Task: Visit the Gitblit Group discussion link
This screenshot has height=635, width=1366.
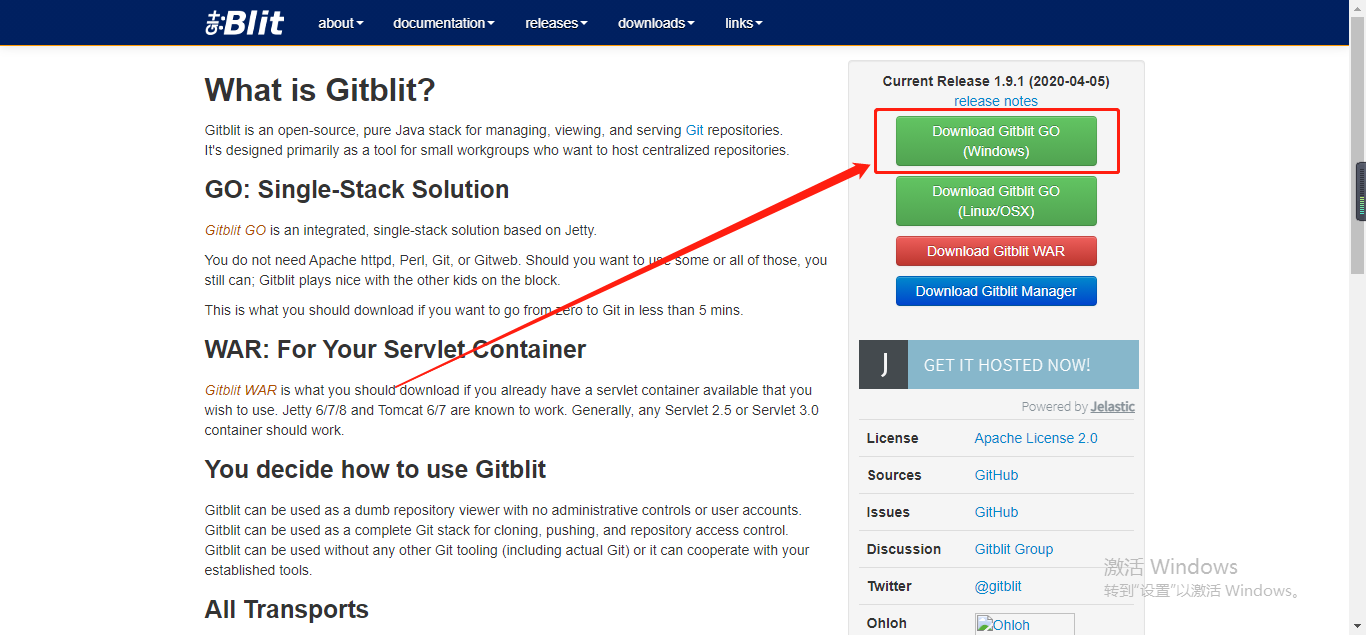Action: tap(1014, 549)
